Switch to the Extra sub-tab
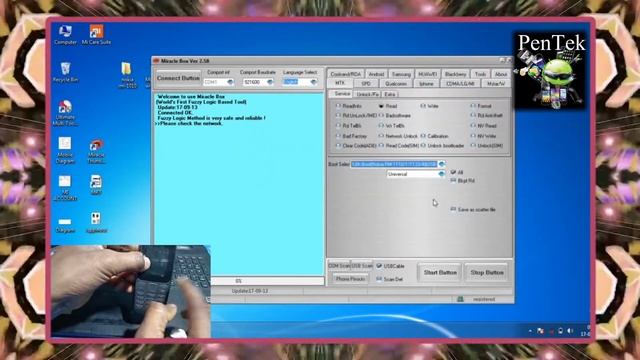Image resolution: width=640 pixels, height=360 pixels. [390, 94]
